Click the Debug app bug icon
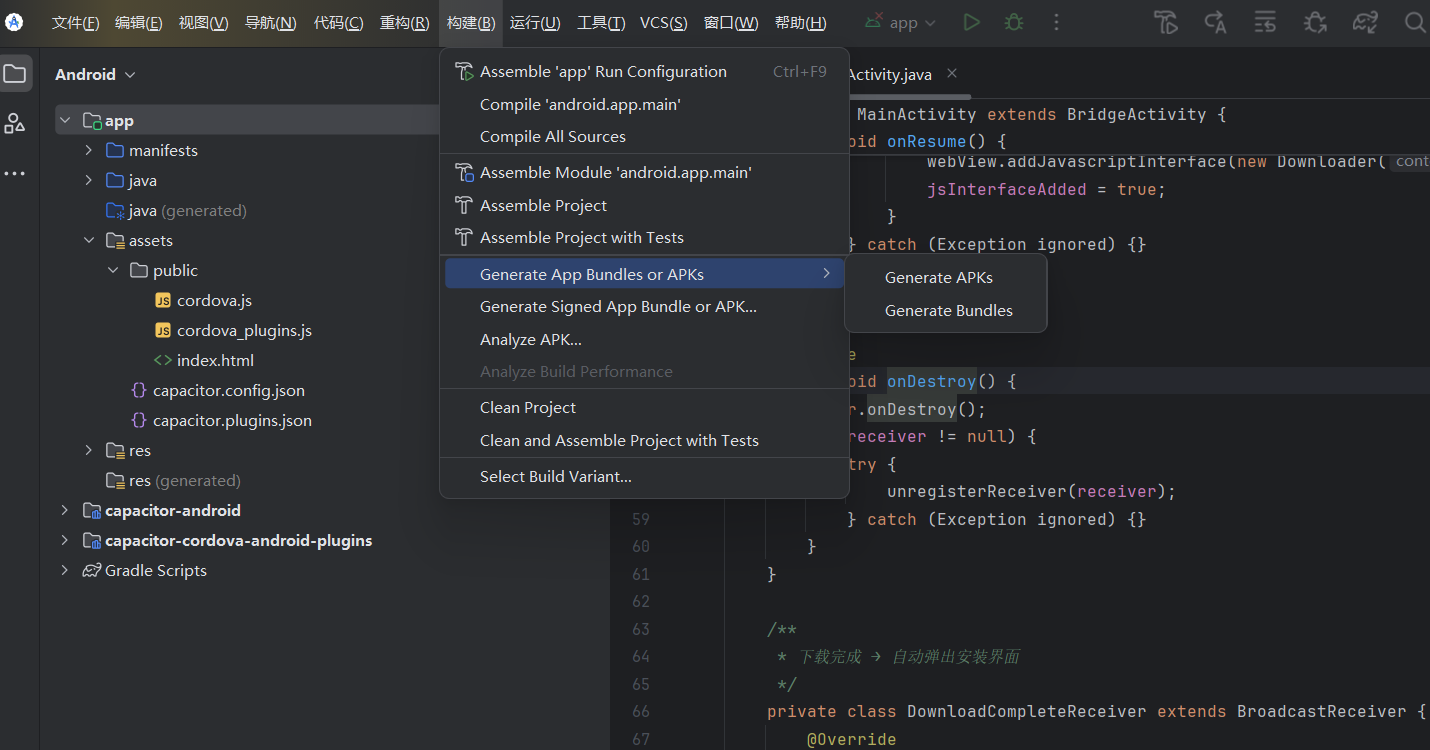The width and height of the screenshot is (1430, 750). [x=1014, y=22]
